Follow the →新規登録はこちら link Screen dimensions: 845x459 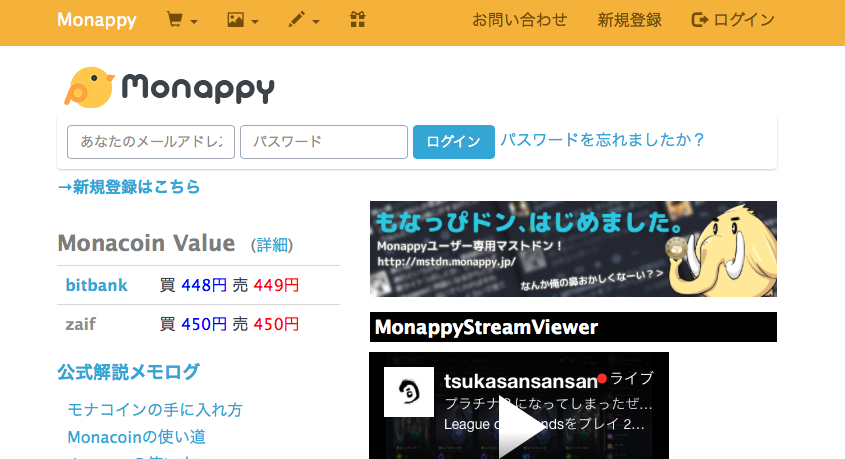pos(129,186)
